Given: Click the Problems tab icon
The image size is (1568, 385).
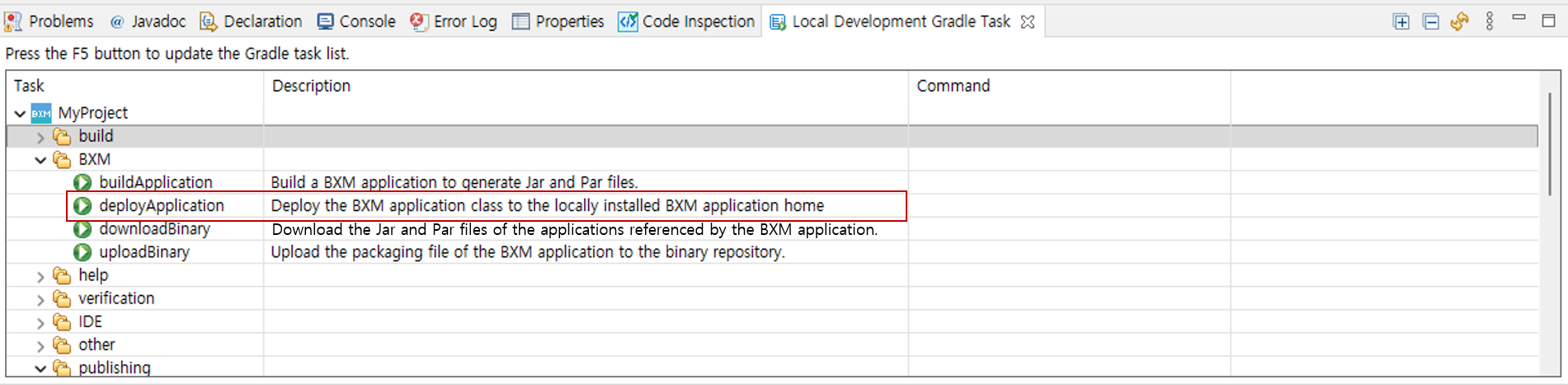Looking at the screenshot, I should (x=13, y=21).
